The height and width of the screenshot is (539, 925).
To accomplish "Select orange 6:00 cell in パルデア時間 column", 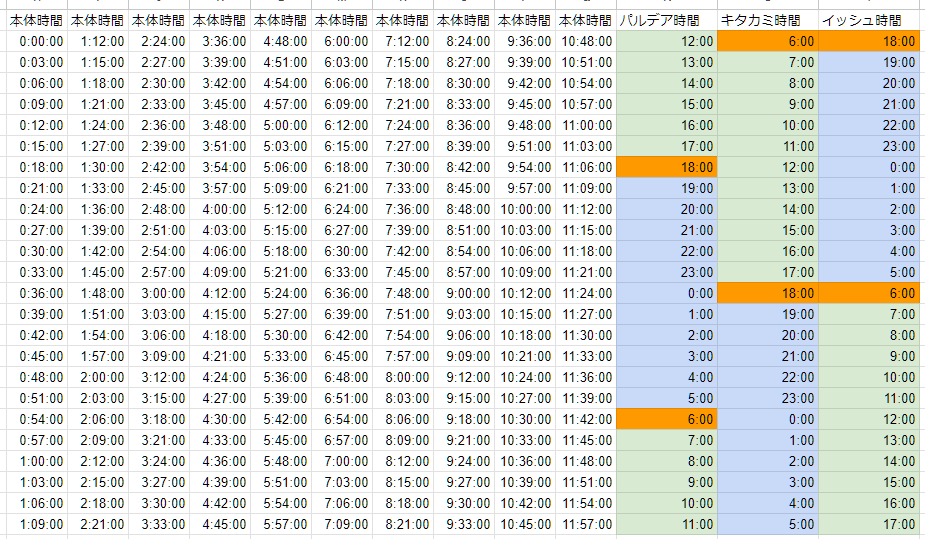I will (x=667, y=419).
